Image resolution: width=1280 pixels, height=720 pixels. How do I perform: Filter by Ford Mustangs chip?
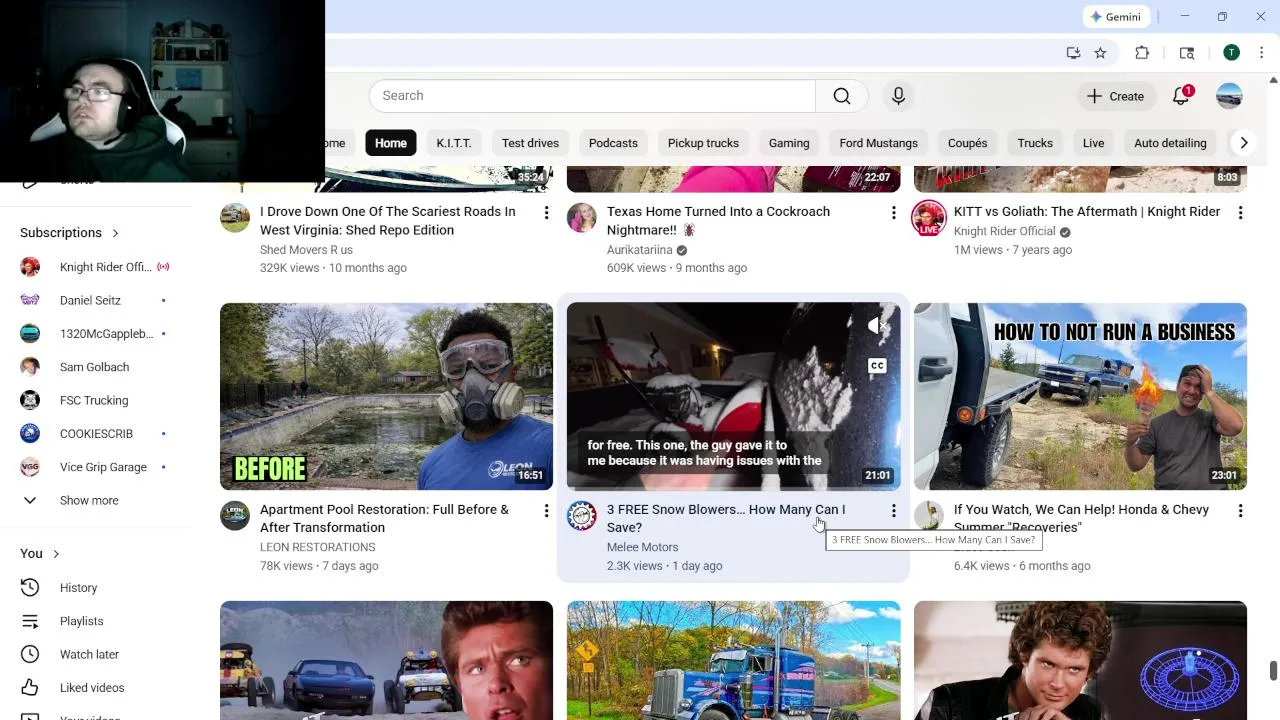click(x=878, y=143)
